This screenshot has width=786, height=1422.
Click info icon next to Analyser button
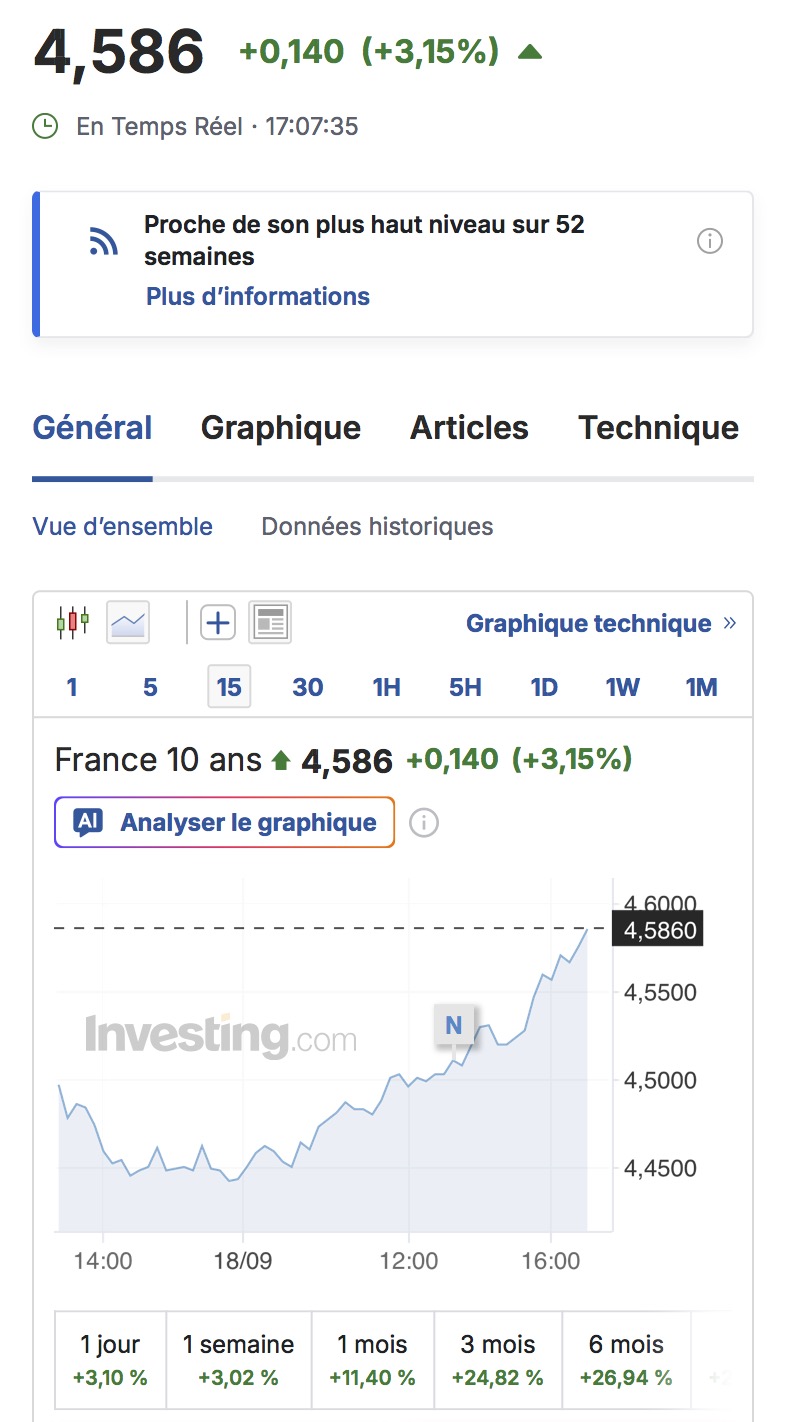coord(424,823)
